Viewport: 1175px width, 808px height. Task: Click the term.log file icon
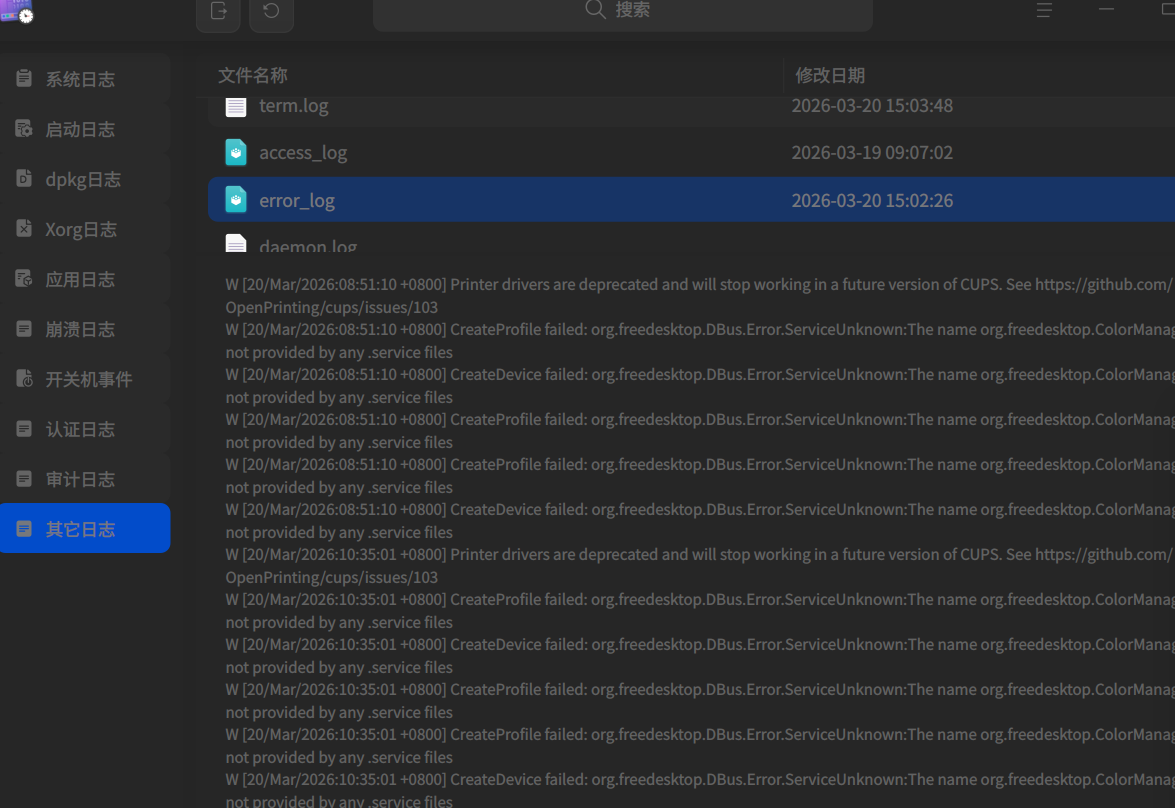point(235,106)
